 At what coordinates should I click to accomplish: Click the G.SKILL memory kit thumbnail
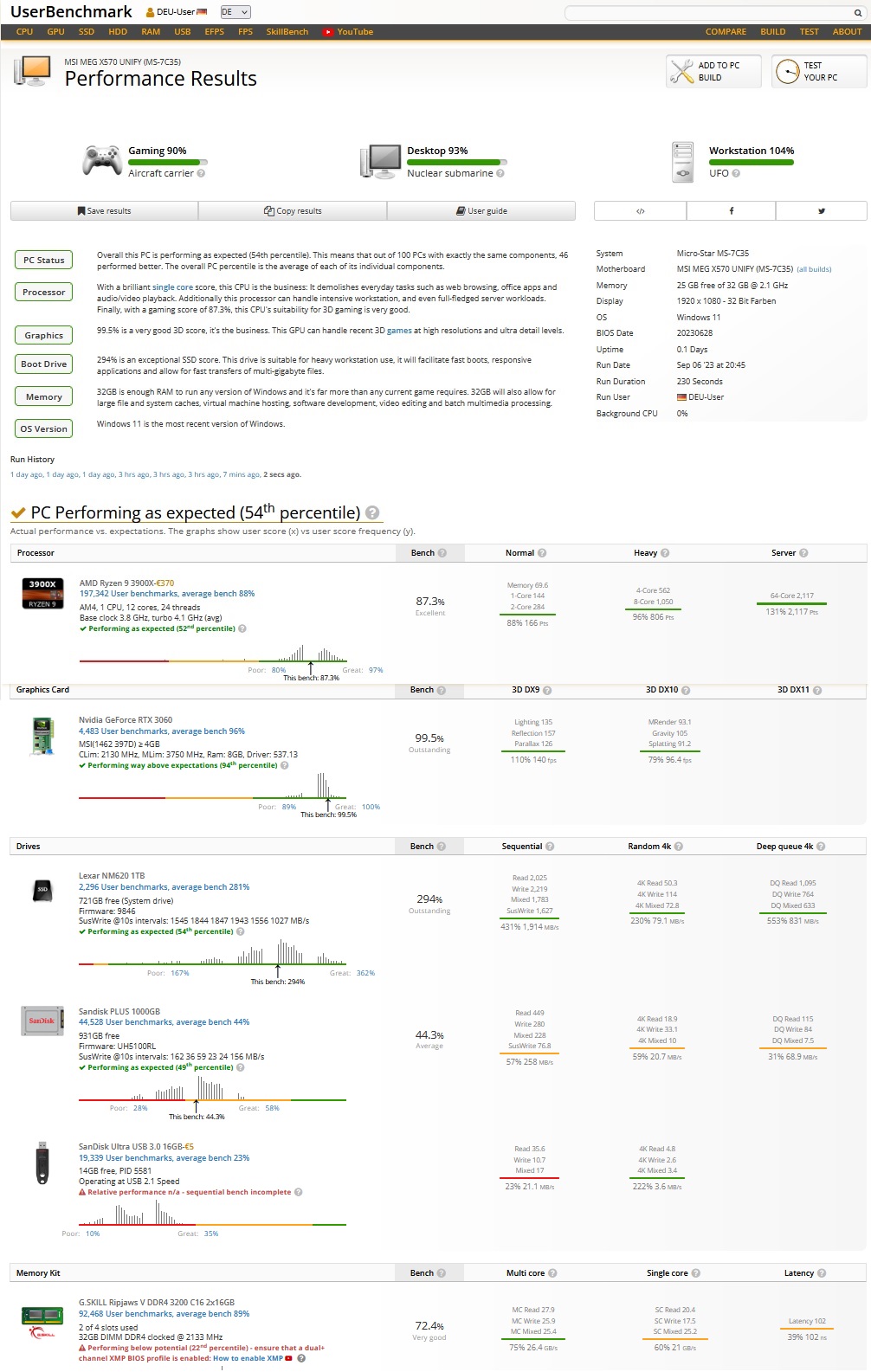[x=42, y=1323]
